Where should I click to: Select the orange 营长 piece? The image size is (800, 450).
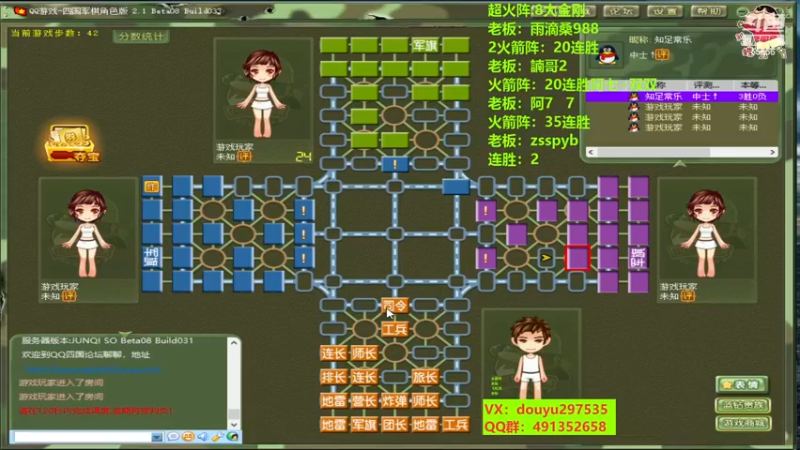tap(364, 401)
